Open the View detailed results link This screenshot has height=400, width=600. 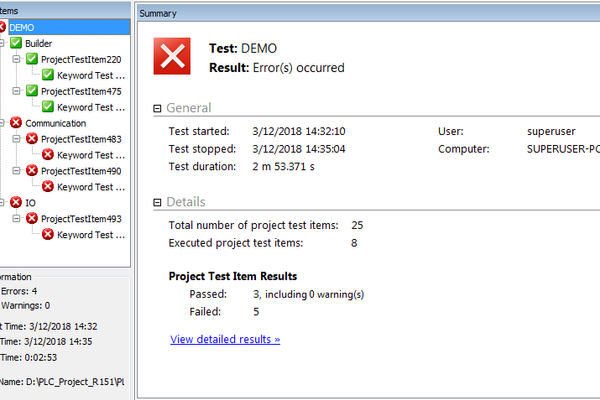click(x=225, y=340)
